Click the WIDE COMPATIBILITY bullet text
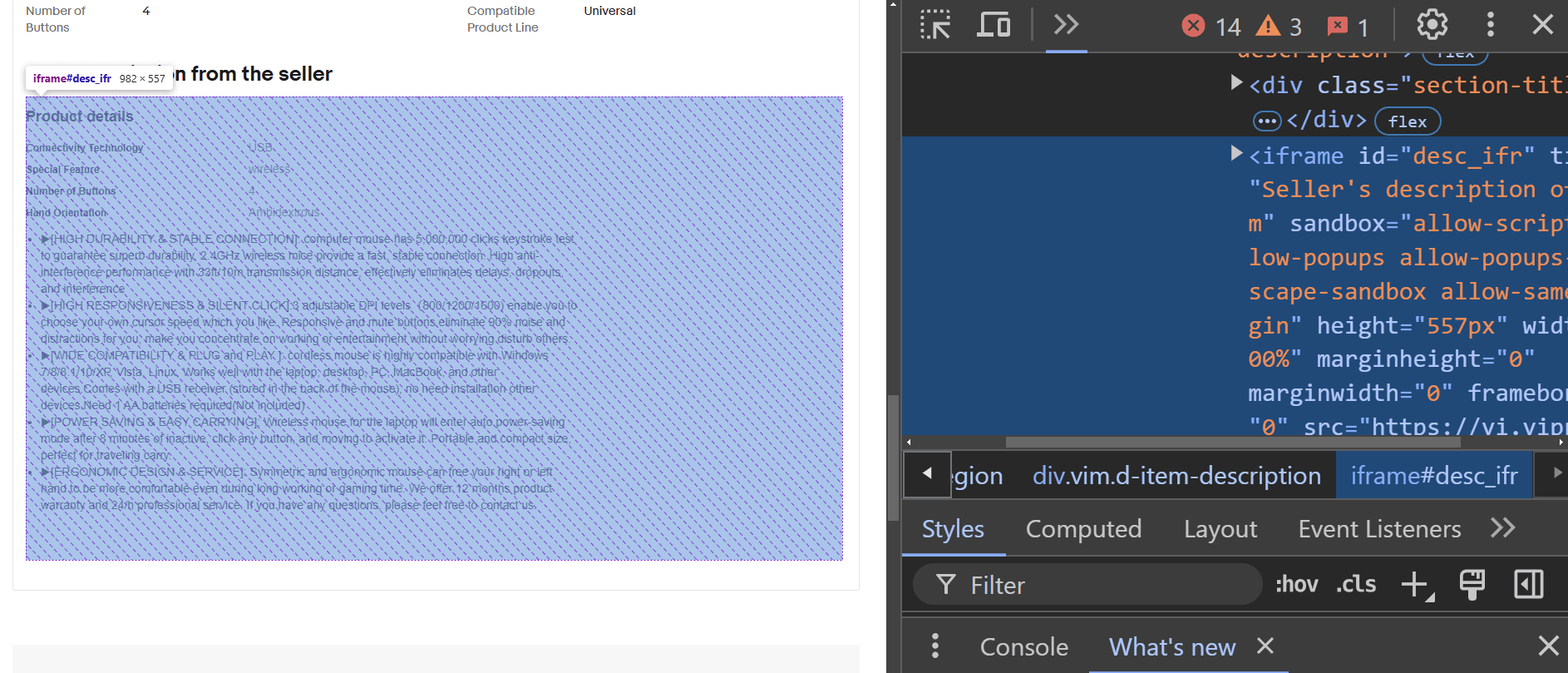This screenshot has height=673, width=1568. tap(294, 380)
